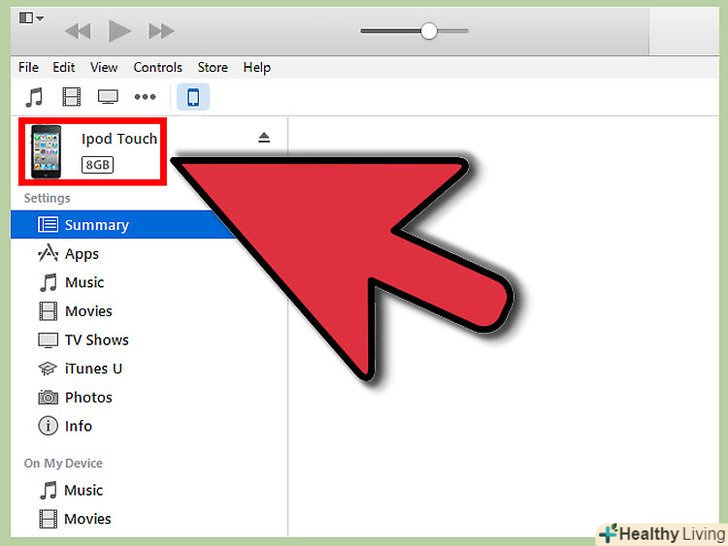Open Apps in Settings sidebar
The image size is (728, 546).
click(82, 254)
